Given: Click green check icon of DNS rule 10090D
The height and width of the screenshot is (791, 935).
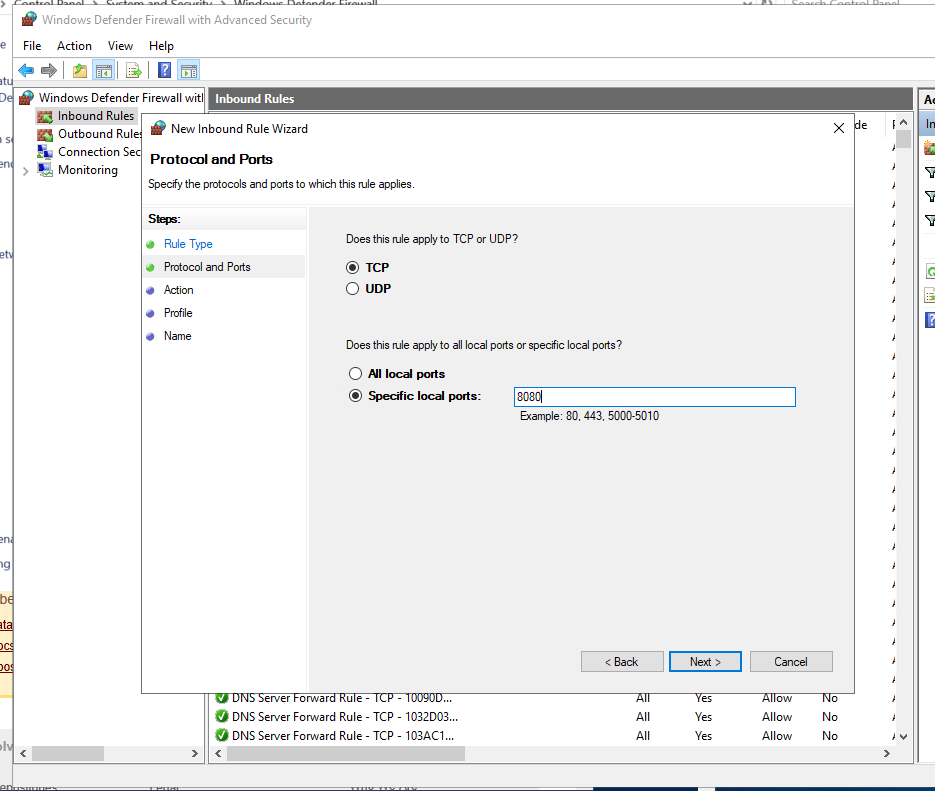Looking at the screenshot, I should (x=222, y=698).
